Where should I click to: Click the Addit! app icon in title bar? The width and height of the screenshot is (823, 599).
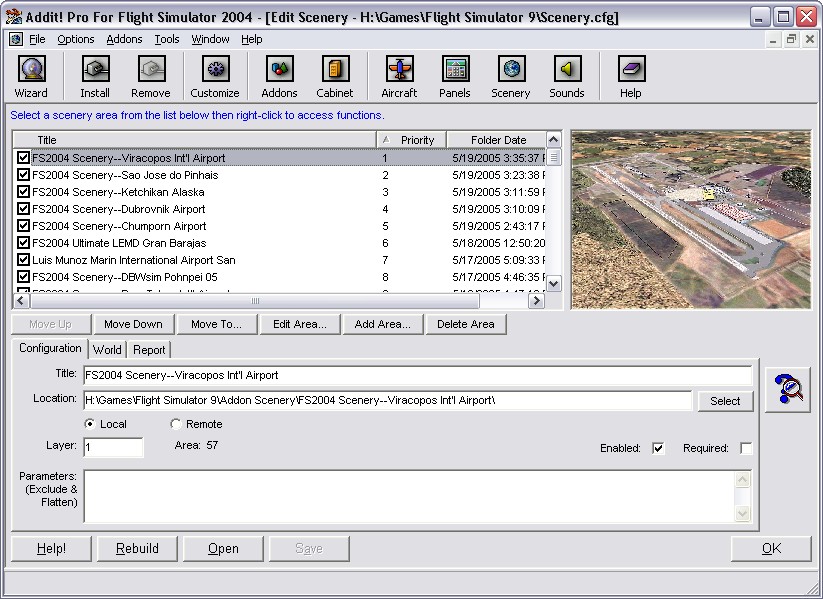tap(14, 17)
